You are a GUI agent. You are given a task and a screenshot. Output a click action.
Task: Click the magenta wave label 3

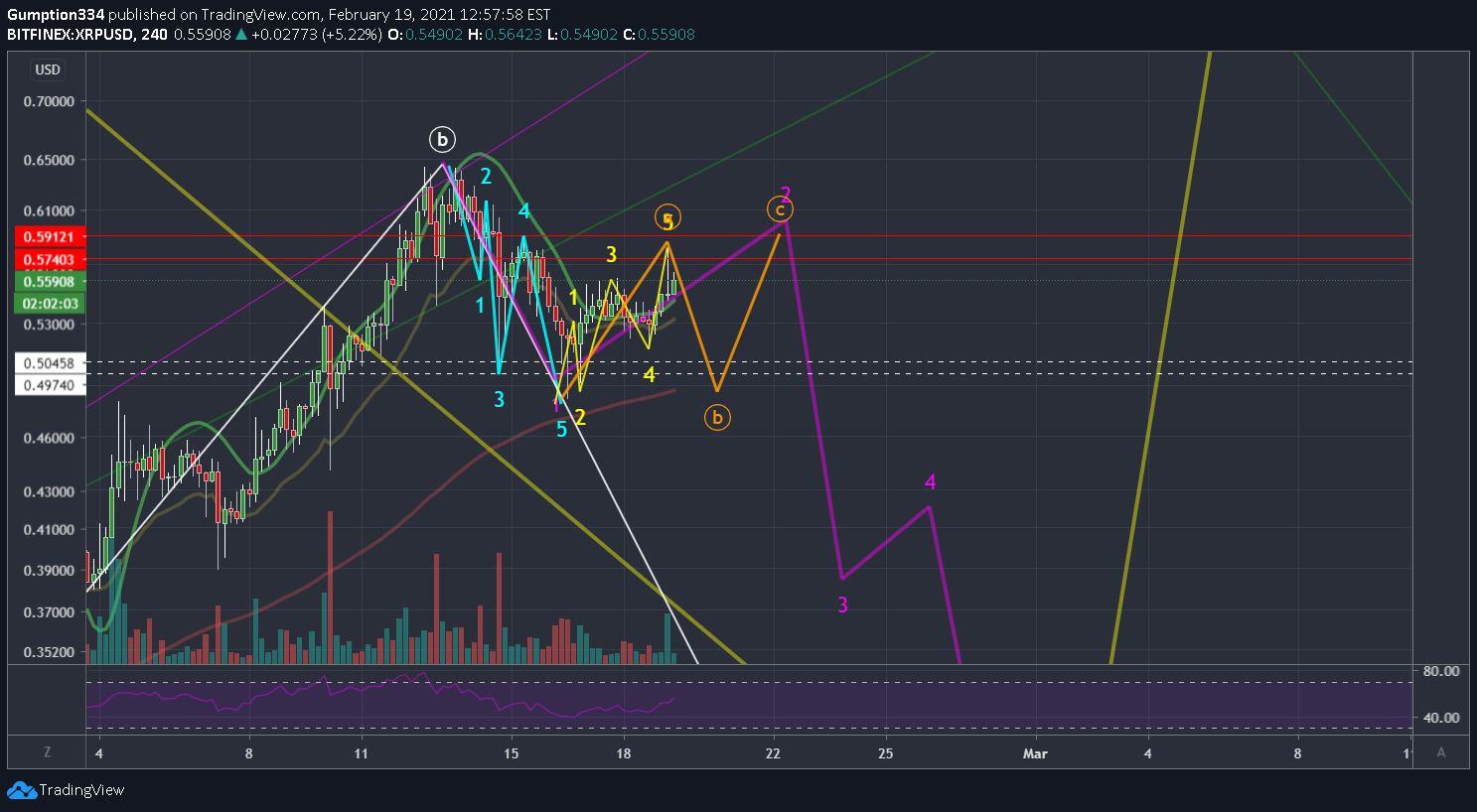point(842,605)
